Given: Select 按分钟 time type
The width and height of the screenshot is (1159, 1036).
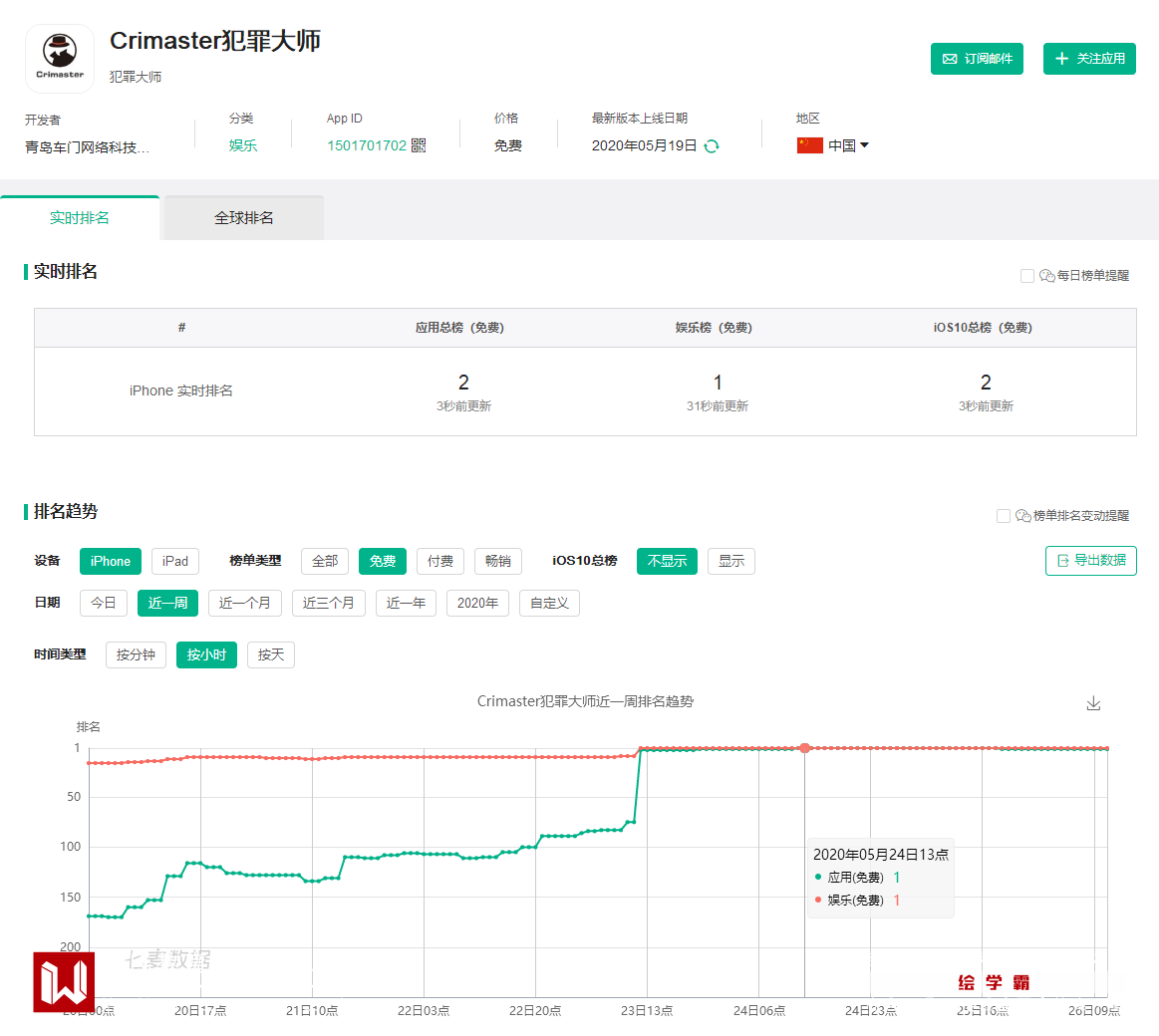Looking at the screenshot, I should pyautogui.click(x=136, y=654).
